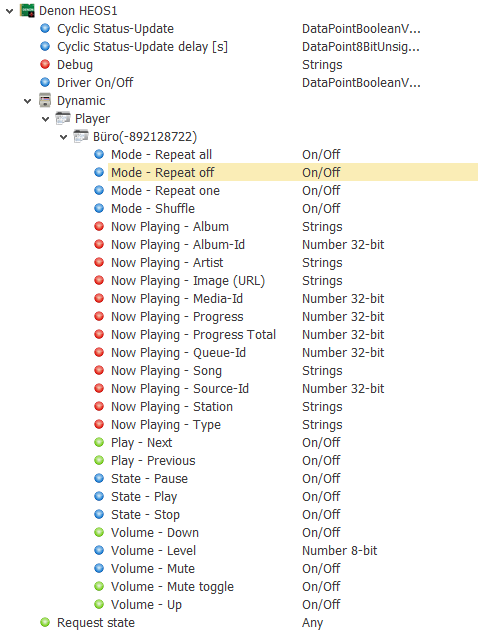Viewport: 478px width, 639px height.
Task: Select Now Playing - Album-Id entry
Action: (x=178, y=245)
